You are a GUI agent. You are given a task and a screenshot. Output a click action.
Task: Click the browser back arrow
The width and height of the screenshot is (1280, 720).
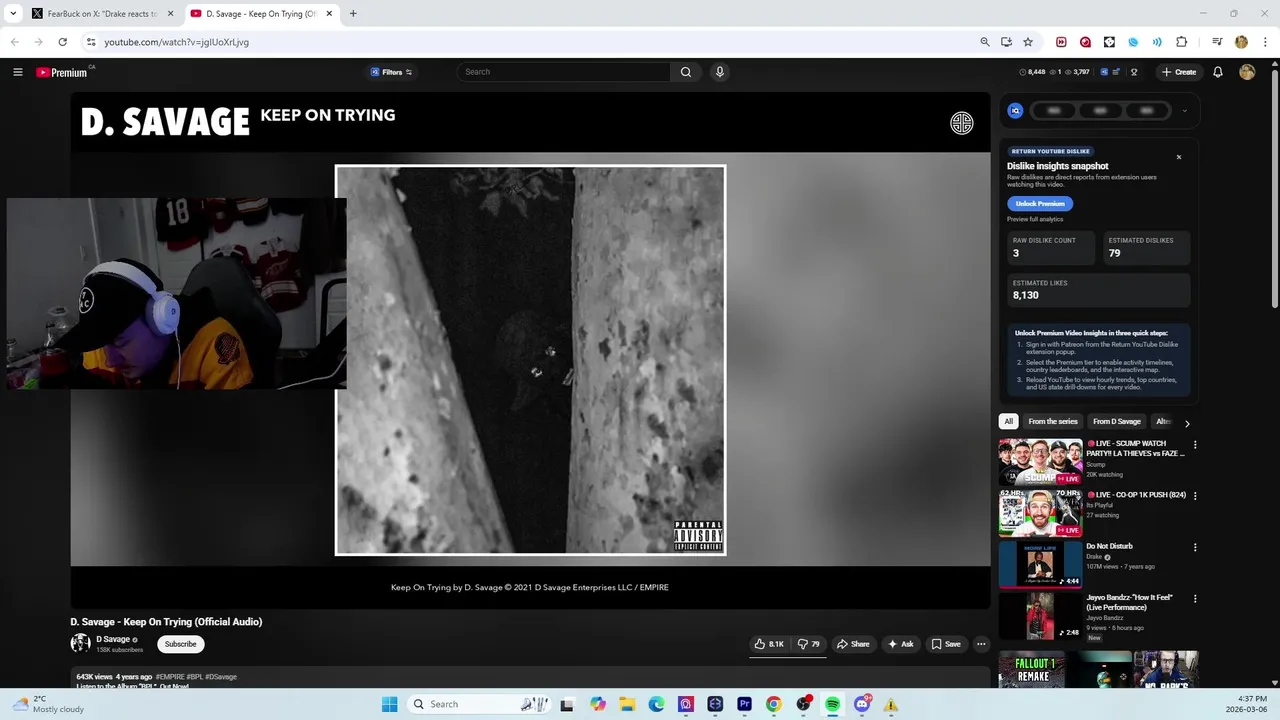click(14, 42)
